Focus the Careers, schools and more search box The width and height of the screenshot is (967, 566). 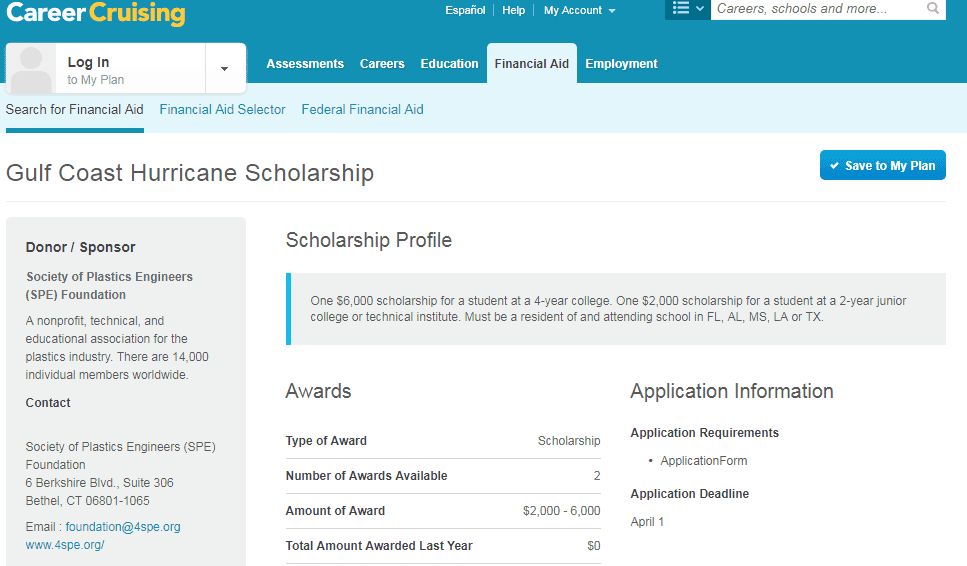pyautogui.click(x=817, y=9)
